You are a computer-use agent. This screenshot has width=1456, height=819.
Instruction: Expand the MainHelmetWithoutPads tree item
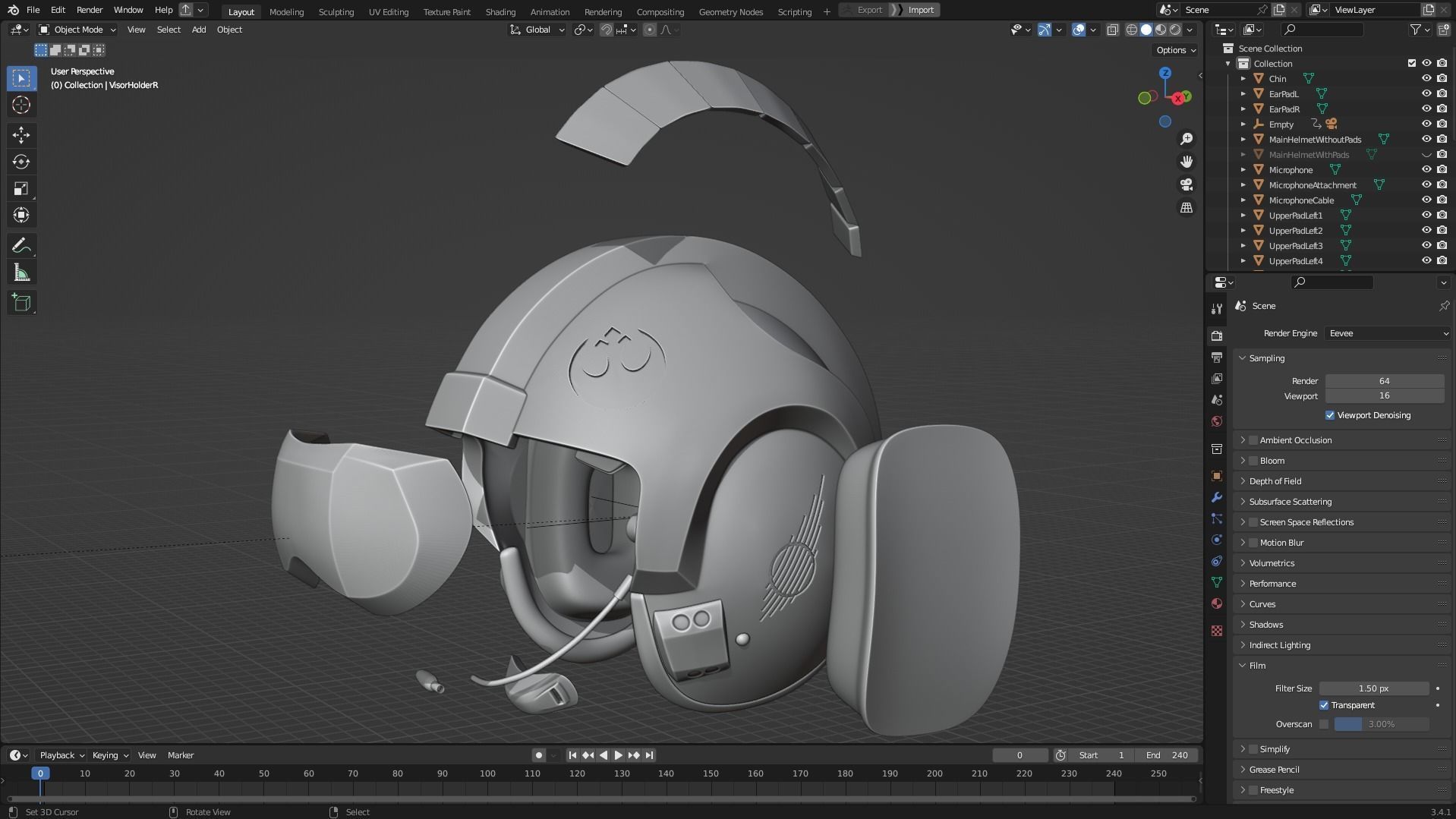[x=1243, y=140]
